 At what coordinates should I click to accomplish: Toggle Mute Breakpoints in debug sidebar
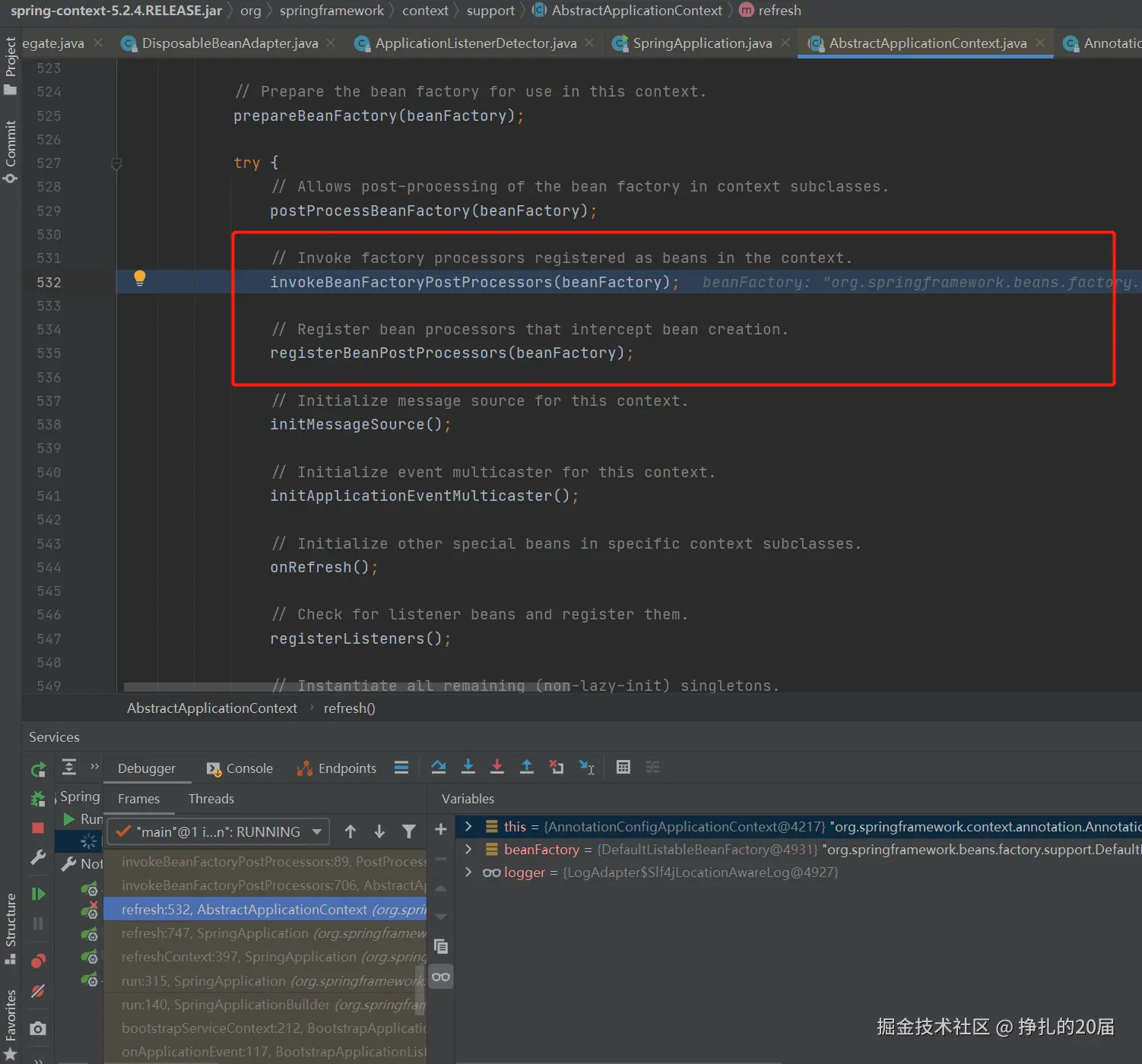[38, 991]
